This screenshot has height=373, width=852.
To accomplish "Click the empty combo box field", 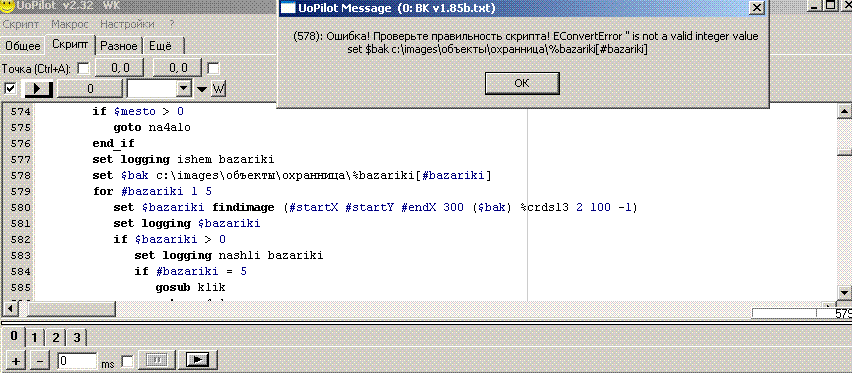I will 152,89.
